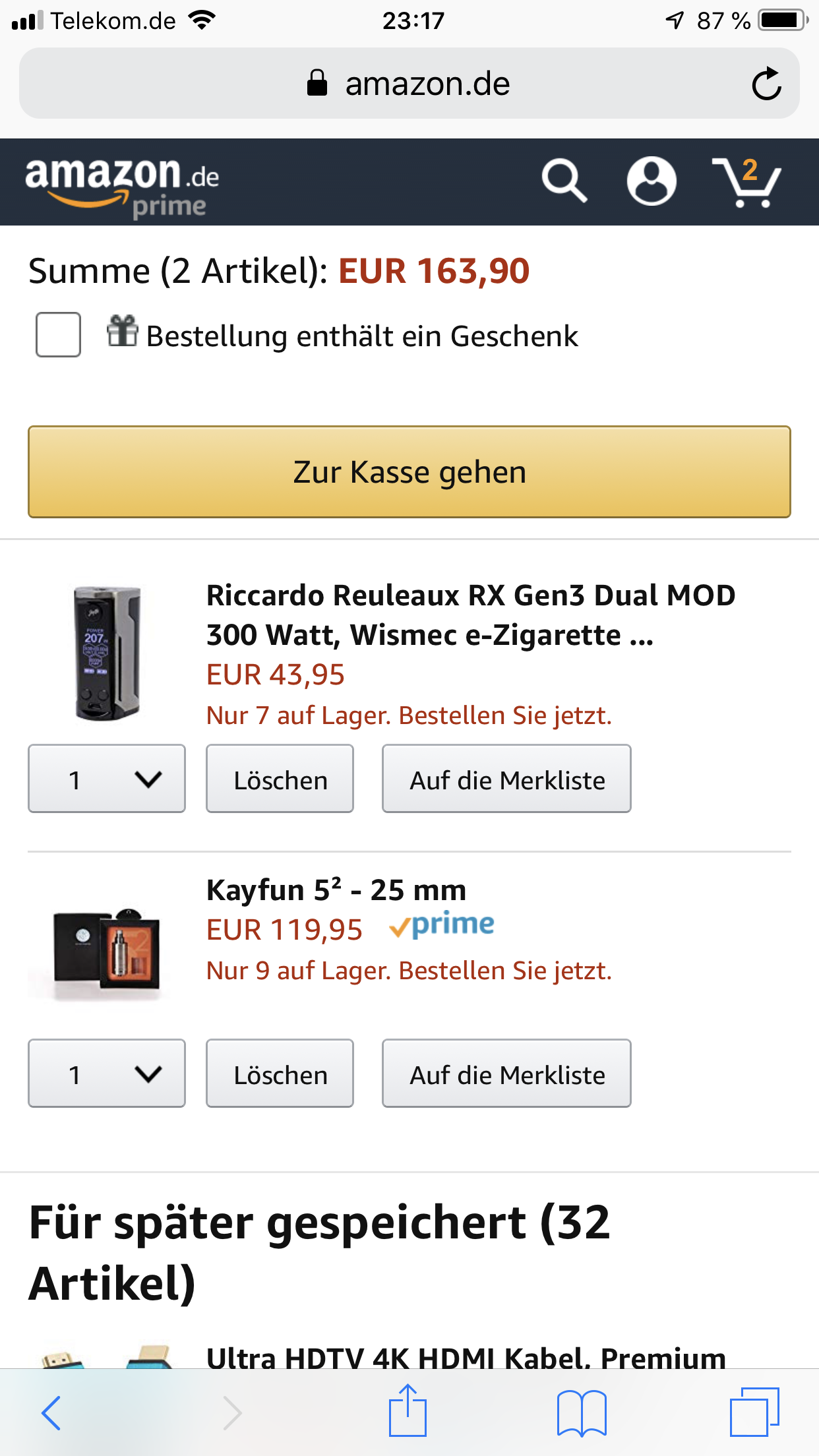Show open tabs in Safari
The height and width of the screenshot is (1456, 819).
tap(754, 1412)
